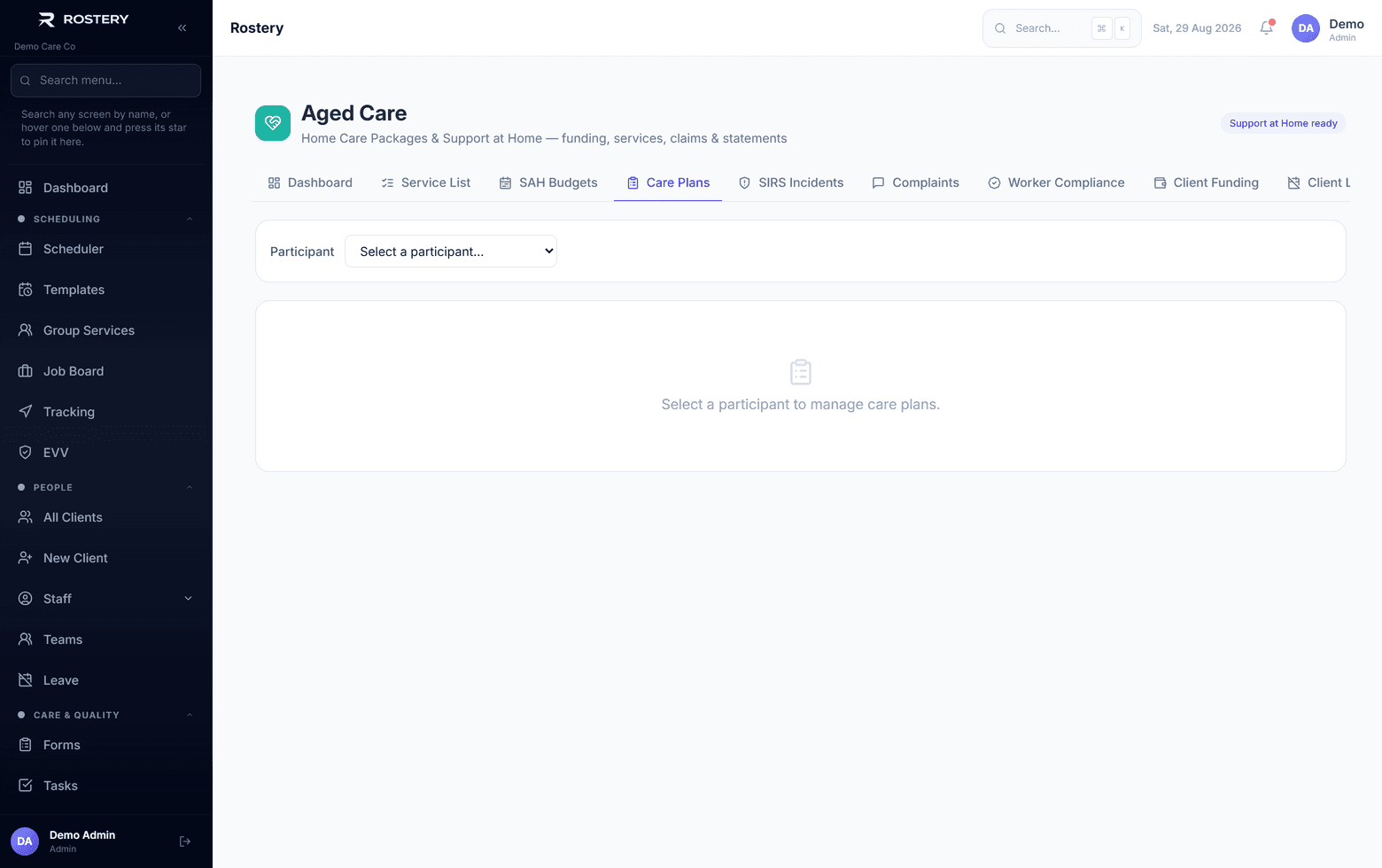Screen dimensions: 1382x868
Task: Open Scheduler from sidebar
Action: point(106,249)
